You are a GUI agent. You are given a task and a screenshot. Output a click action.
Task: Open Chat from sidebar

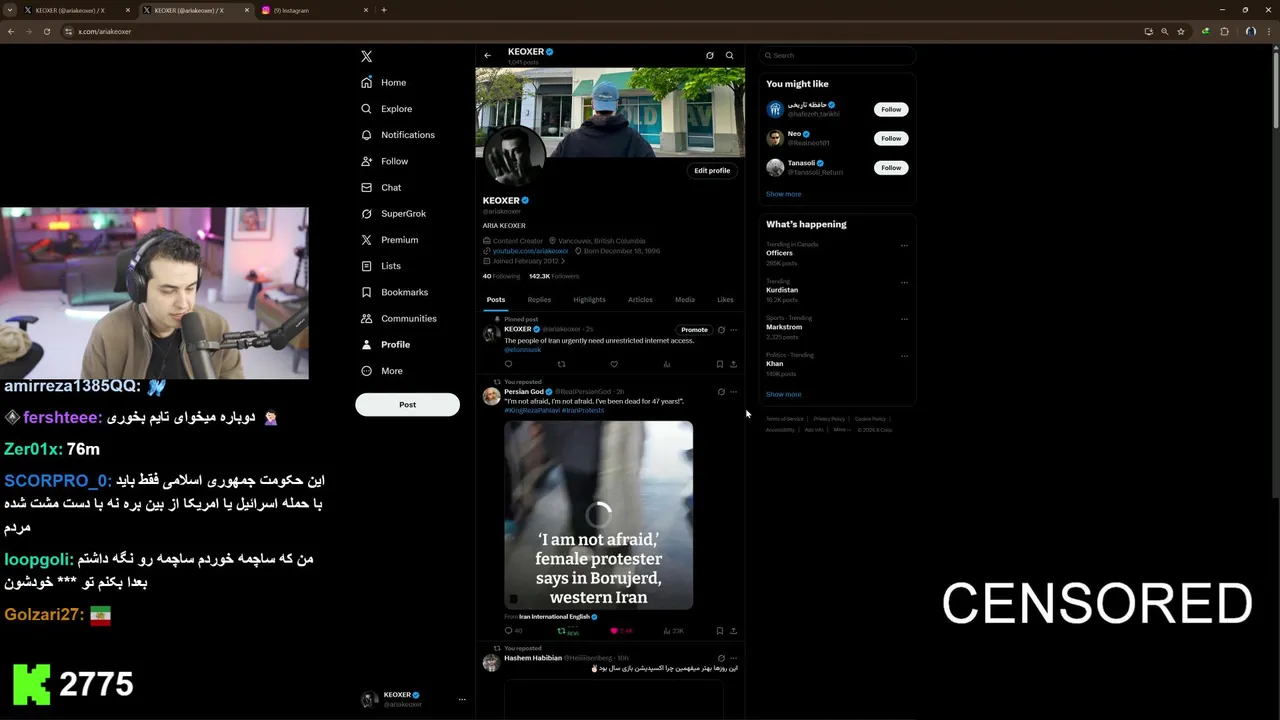click(x=381, y=188)
